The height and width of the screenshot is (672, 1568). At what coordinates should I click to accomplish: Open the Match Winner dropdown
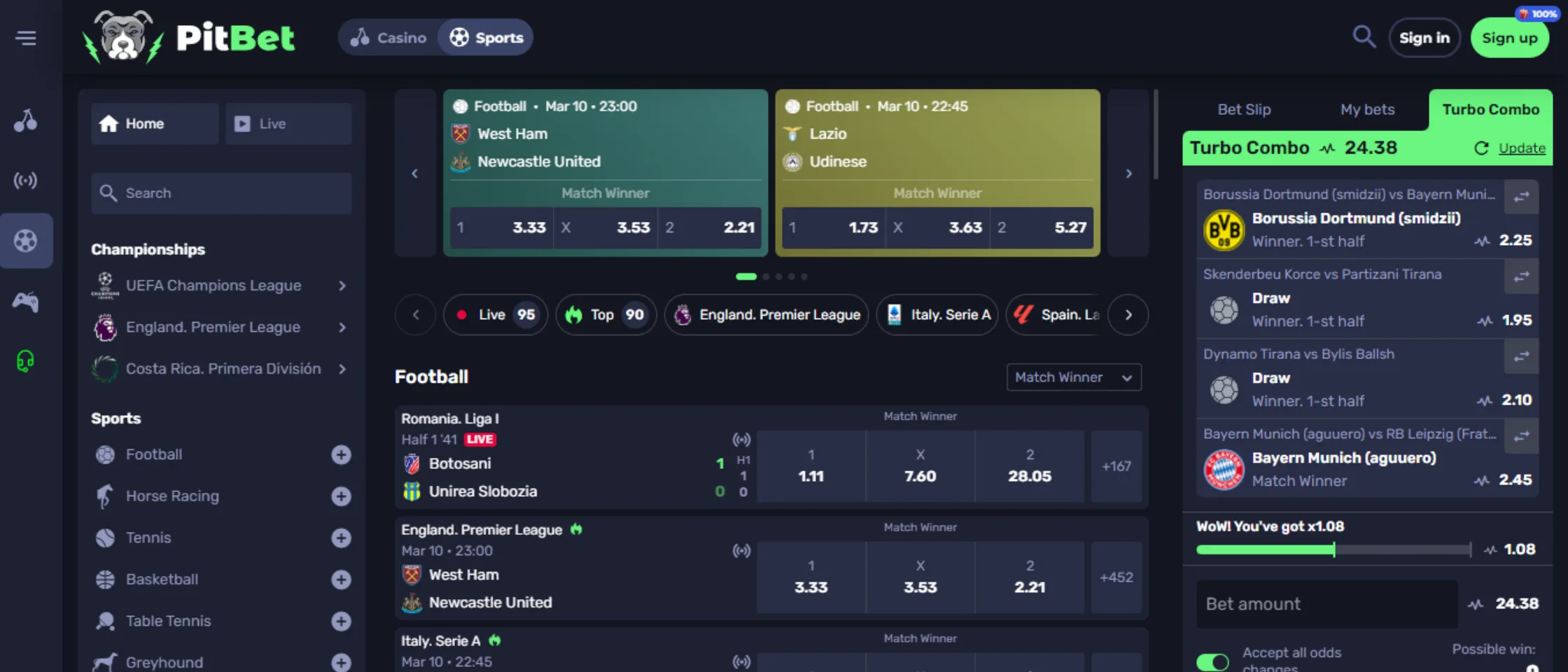[1073, 377]
